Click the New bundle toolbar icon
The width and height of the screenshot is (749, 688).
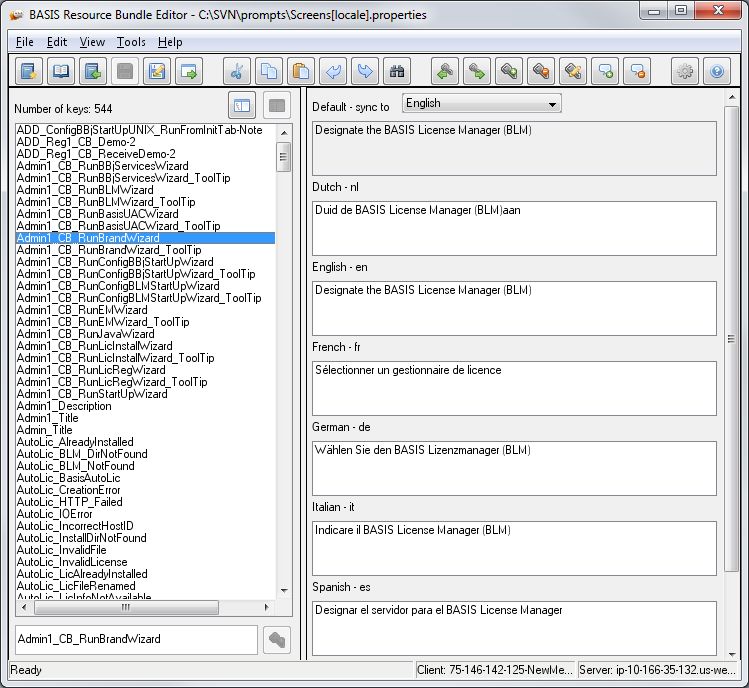[x=29, y=72]
